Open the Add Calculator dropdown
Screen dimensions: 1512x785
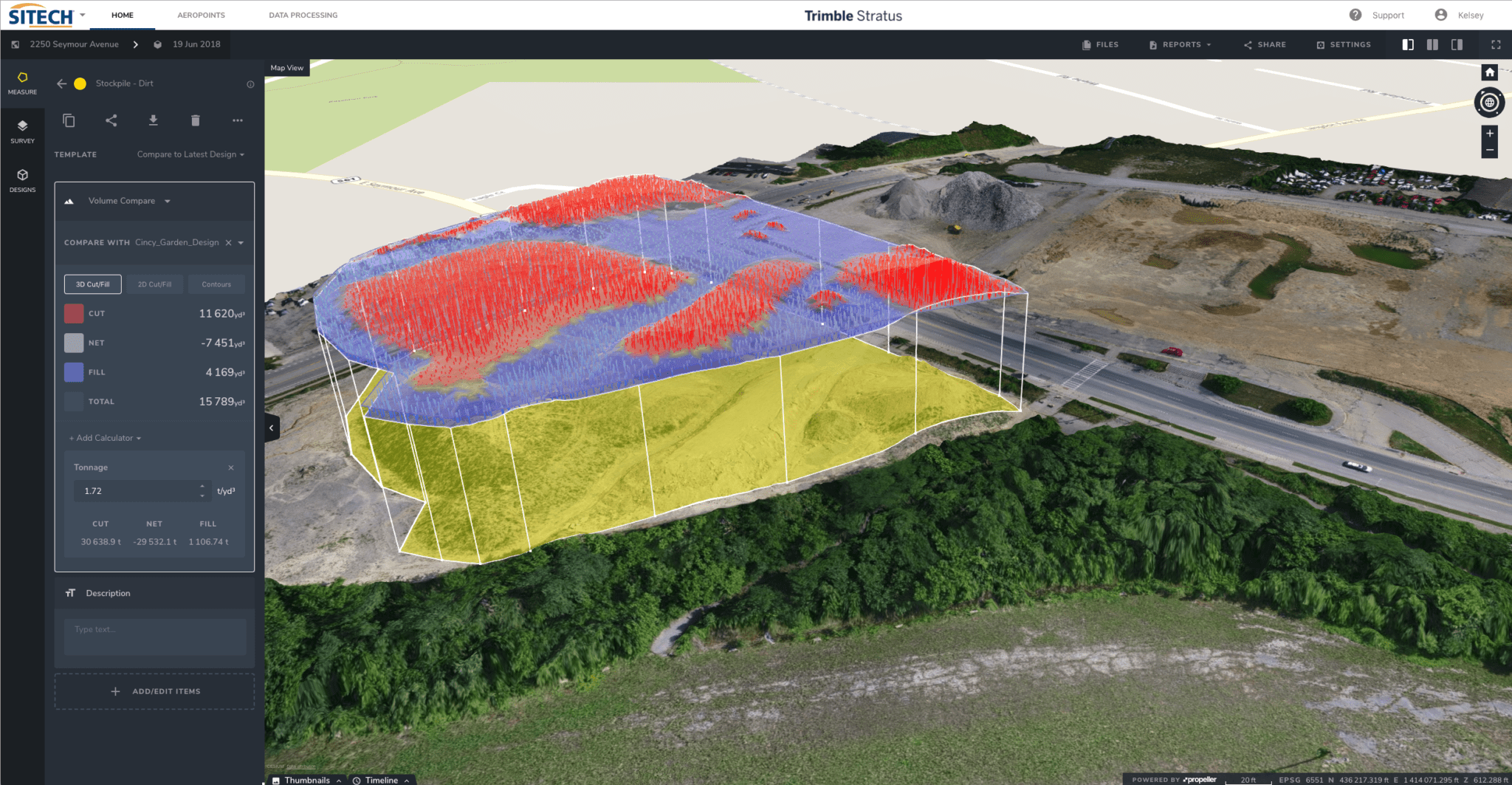coord(105,438)
